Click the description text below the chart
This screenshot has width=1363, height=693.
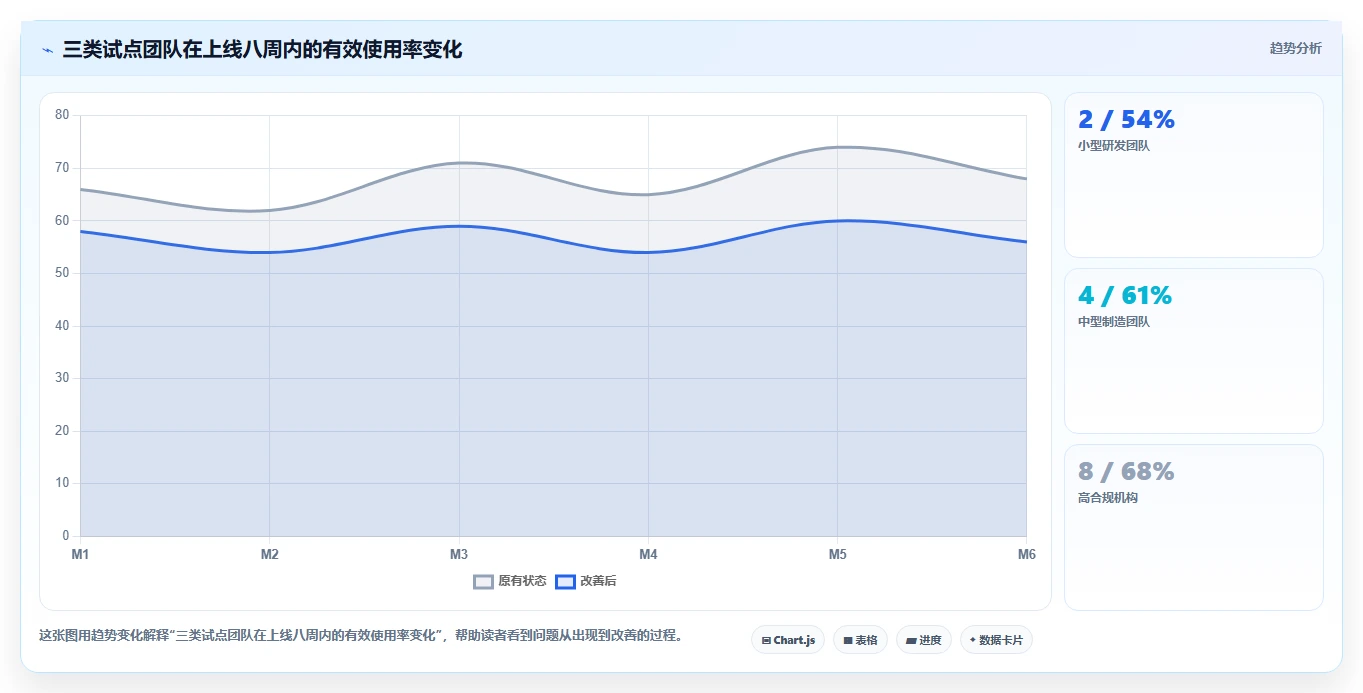360,635
